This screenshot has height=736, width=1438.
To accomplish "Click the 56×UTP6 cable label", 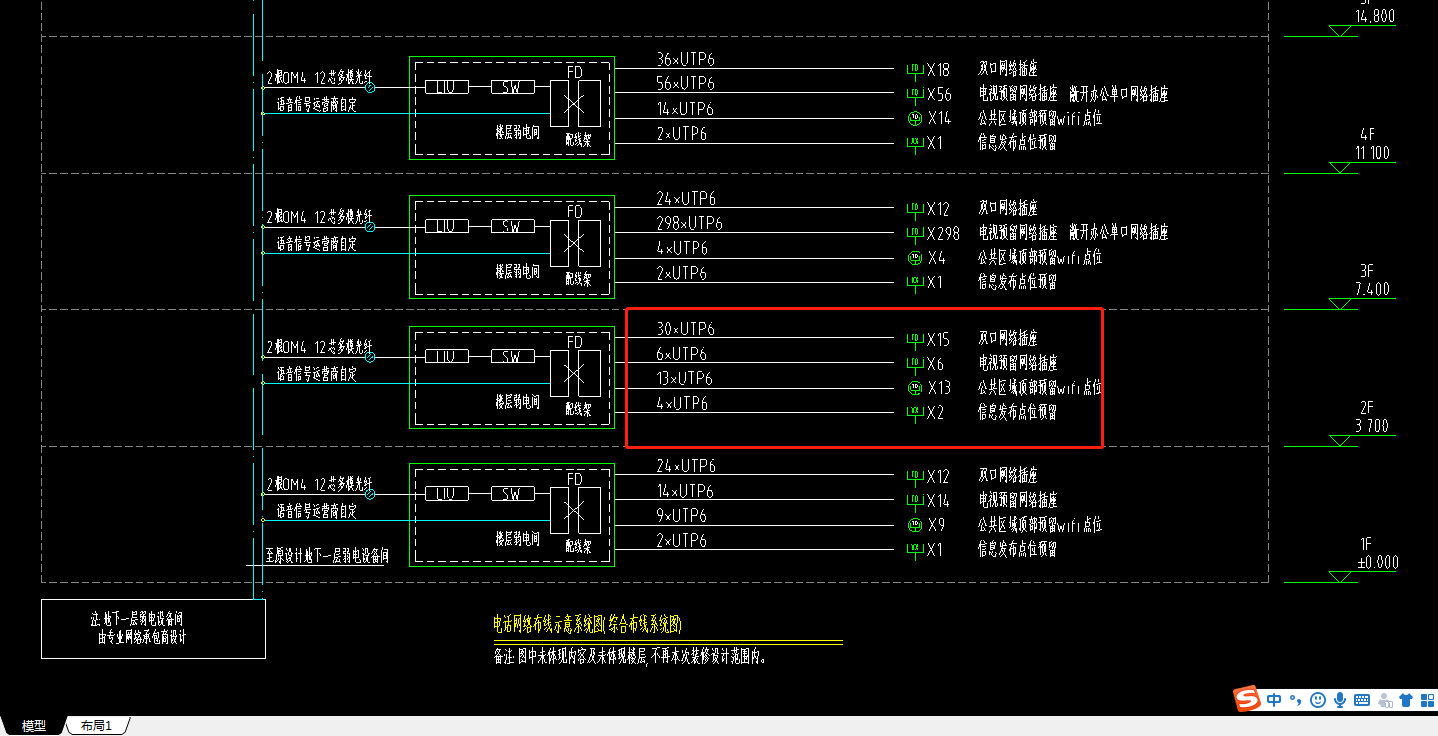I will pyautogui.click(x=685, y=83).
